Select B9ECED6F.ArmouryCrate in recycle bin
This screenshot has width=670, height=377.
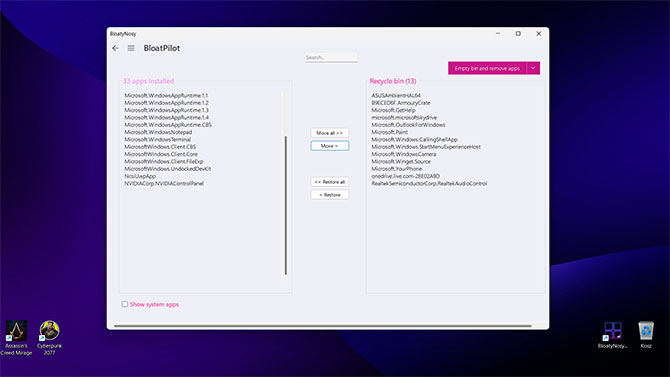tap(401, 103)
